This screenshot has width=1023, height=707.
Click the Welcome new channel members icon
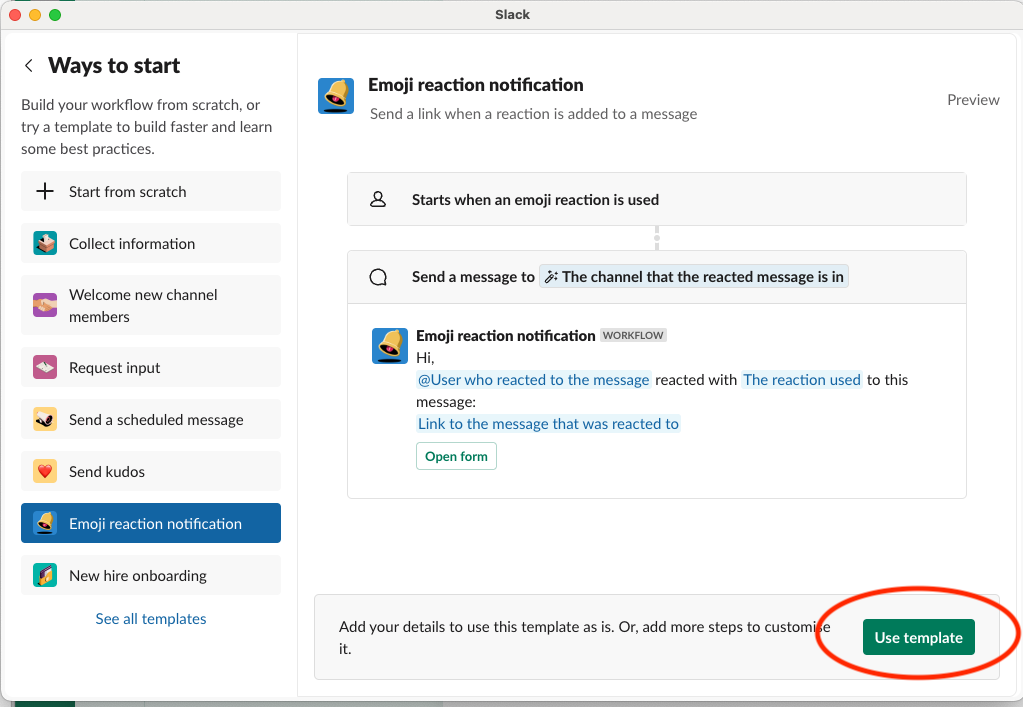(45, 304)
